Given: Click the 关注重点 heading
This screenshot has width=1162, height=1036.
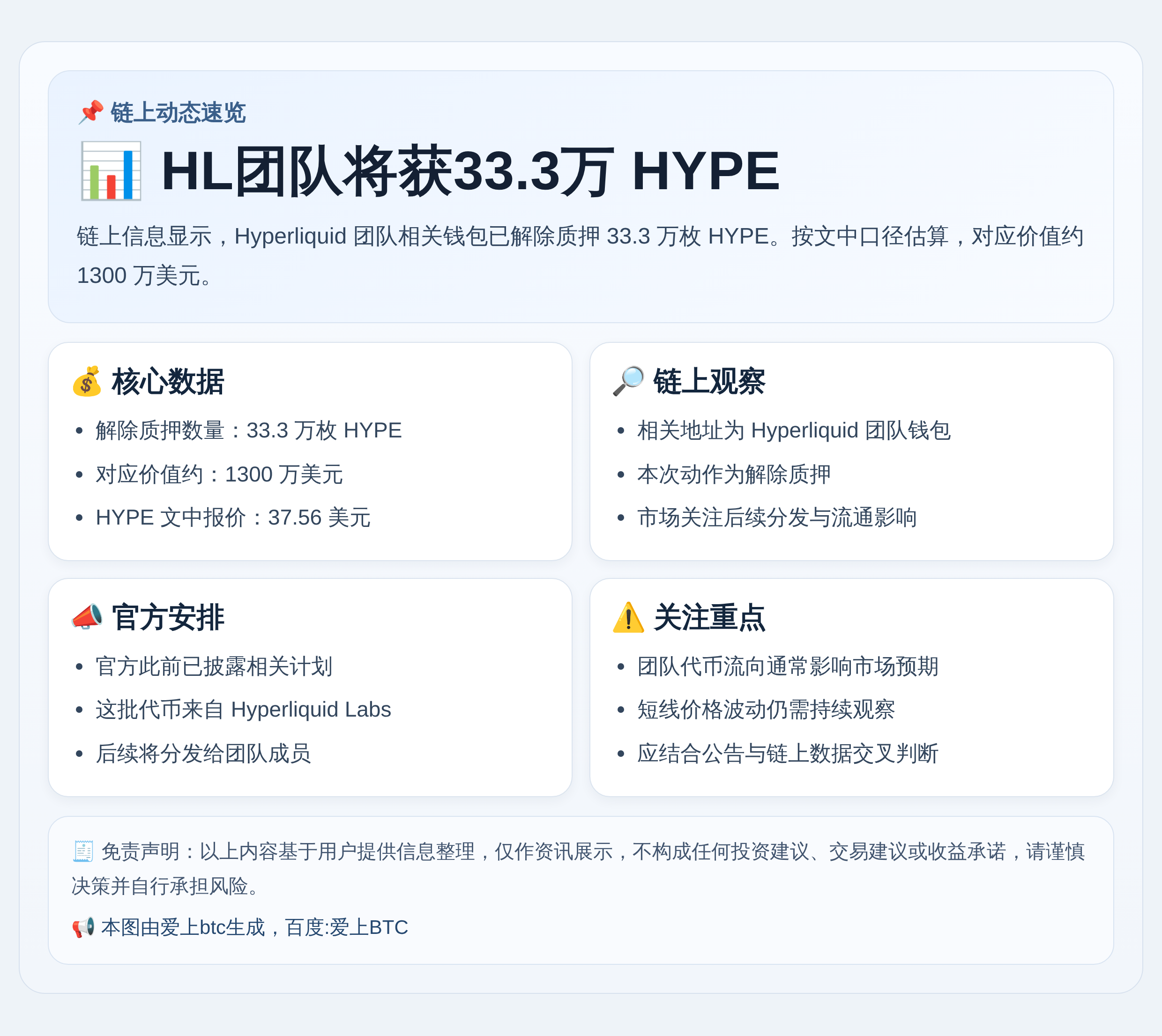Looking at the screenshot, I should point(709,618).
